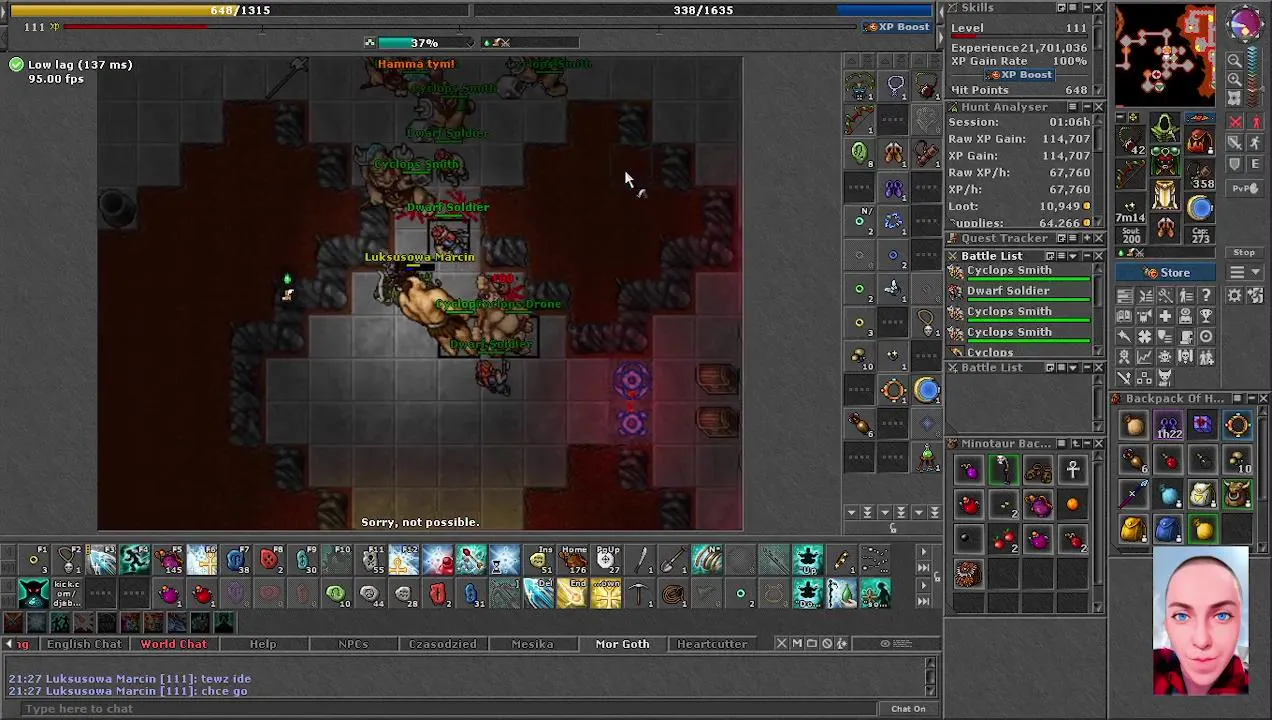Toggle the PvP mode button
Viewport: 1272px width, 720px height.
[1244, 188]
